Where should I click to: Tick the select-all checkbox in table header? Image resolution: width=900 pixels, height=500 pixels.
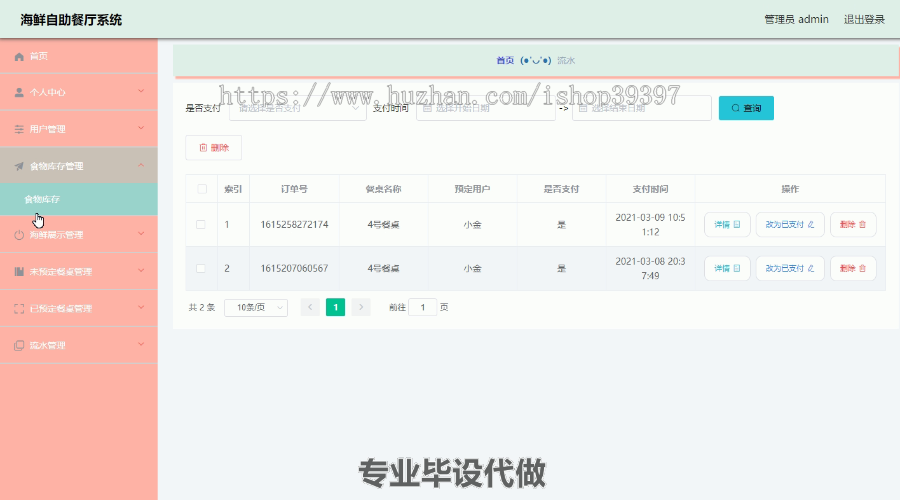[x=202, y=189]
